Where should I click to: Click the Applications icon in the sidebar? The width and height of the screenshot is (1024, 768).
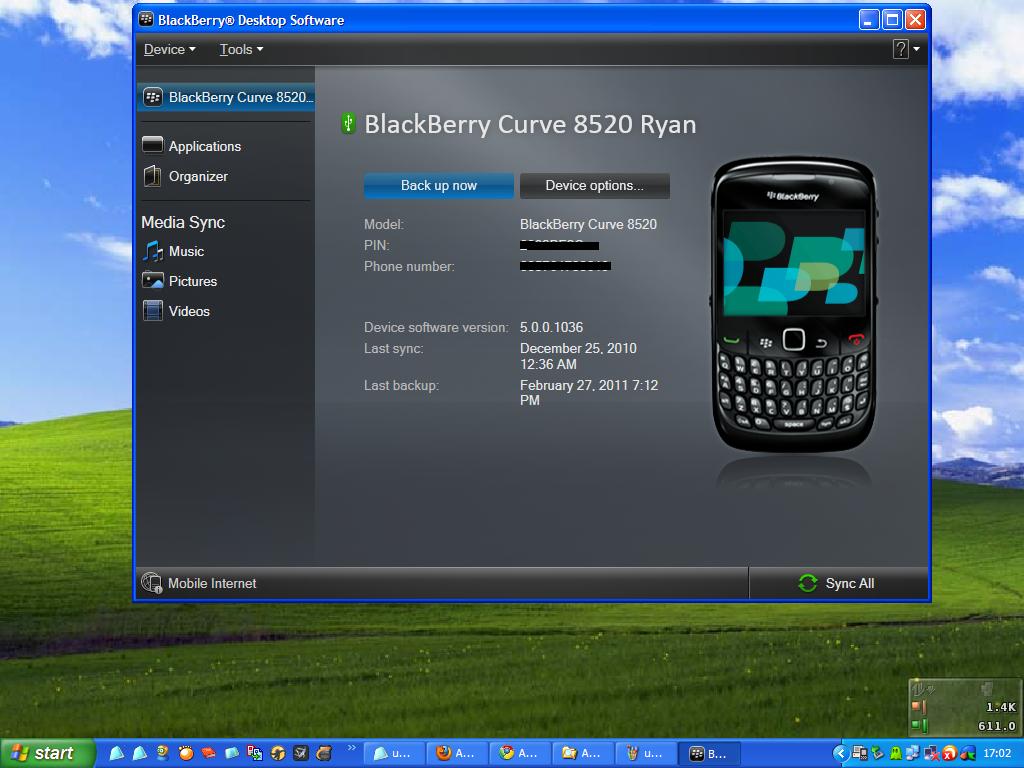152,145
